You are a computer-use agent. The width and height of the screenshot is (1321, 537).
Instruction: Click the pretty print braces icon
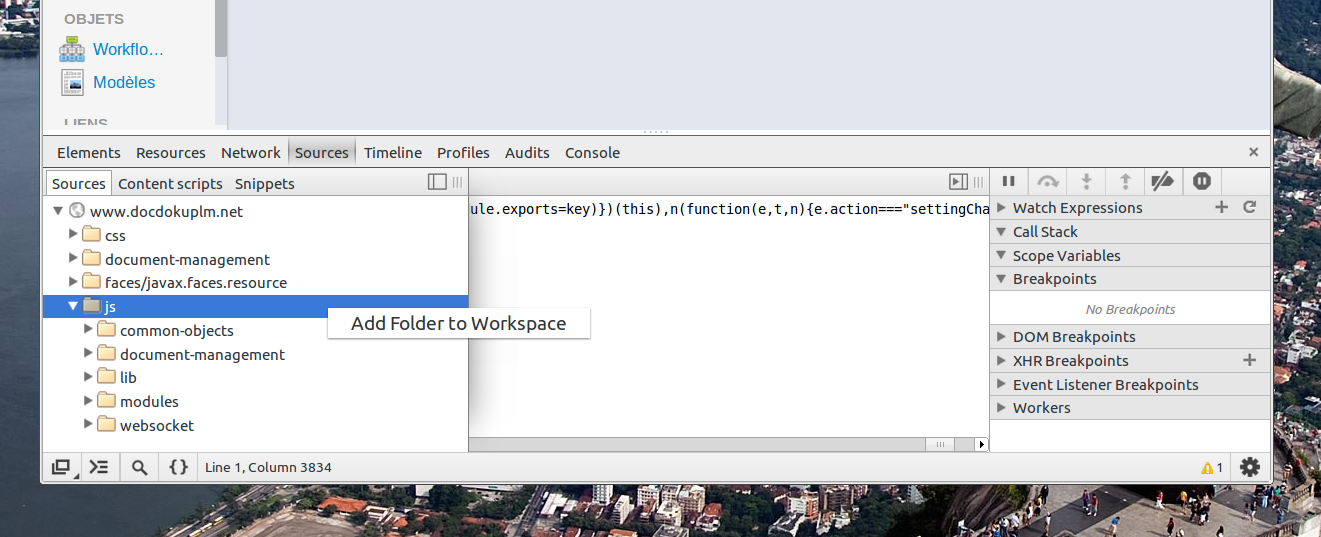[x=178, y=467]
